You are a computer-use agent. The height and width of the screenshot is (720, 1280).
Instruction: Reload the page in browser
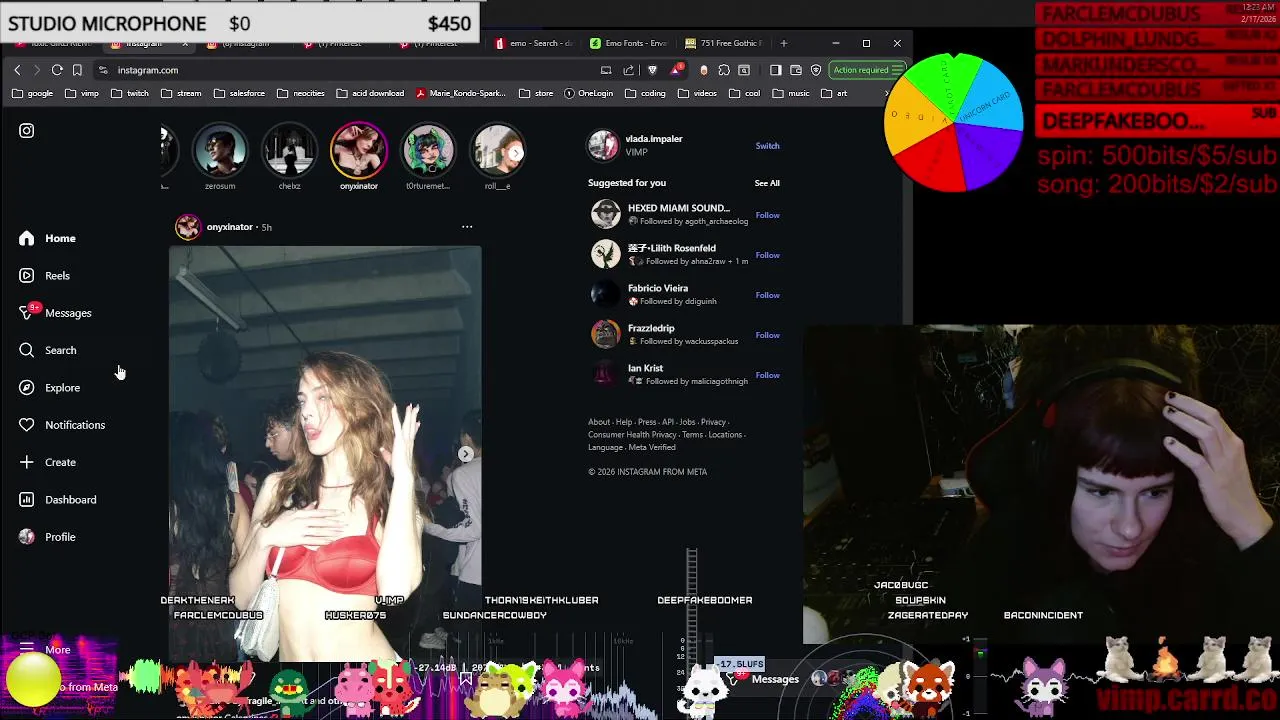click(57, 70)
